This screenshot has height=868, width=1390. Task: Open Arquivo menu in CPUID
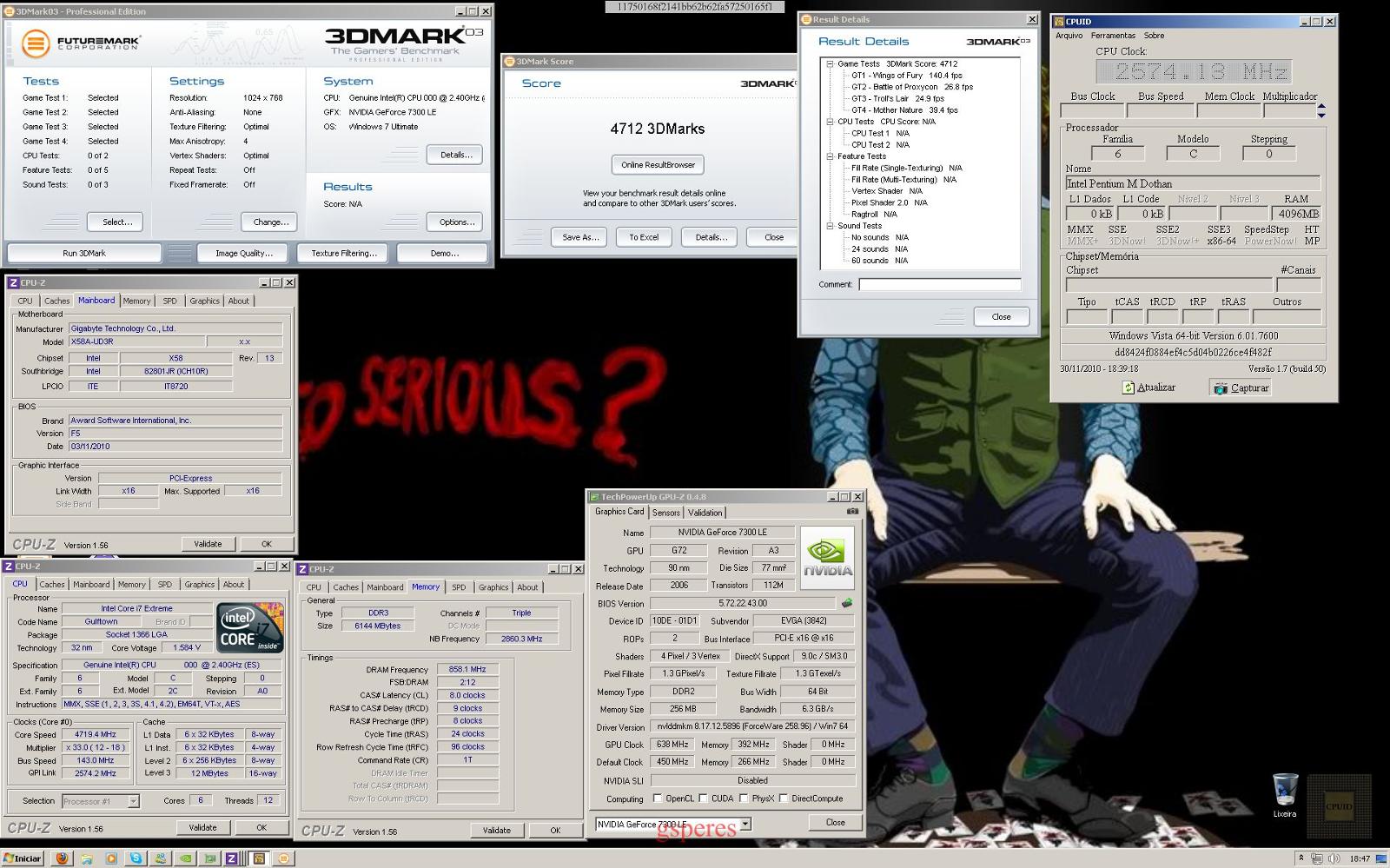coord(1069,36)
